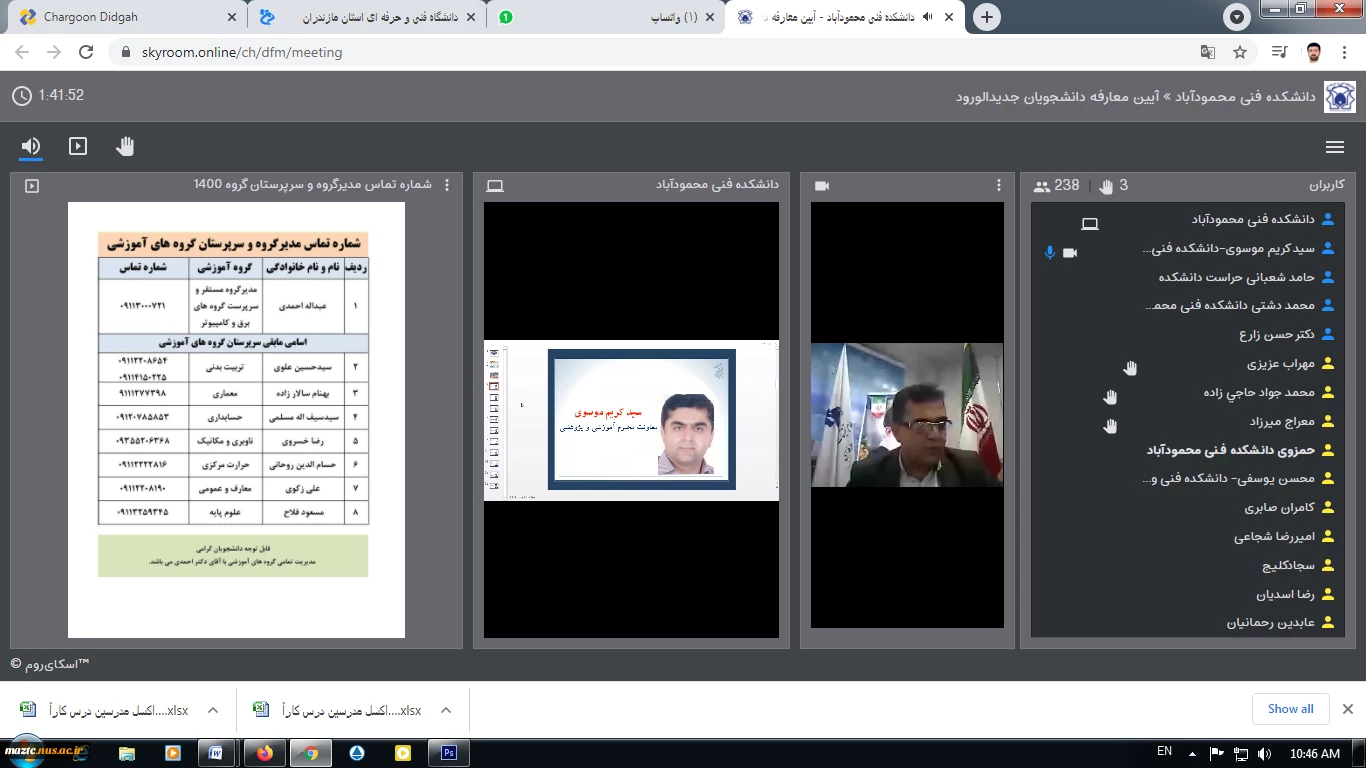Open Photoshop from the taskbar
This screenshot has height=768, width=1366.
[x=449, y=753]
